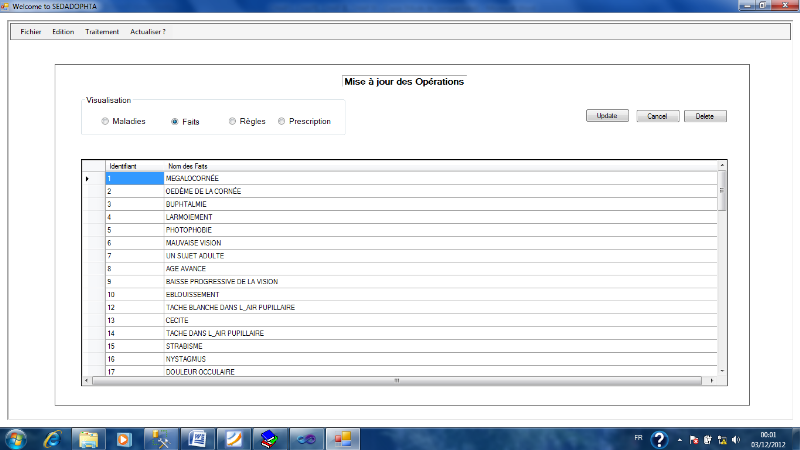Select the MEGALOCORNÉE cell
Image resolution: width=800 pixels, height=450 pixels.
tap(441, 179)
